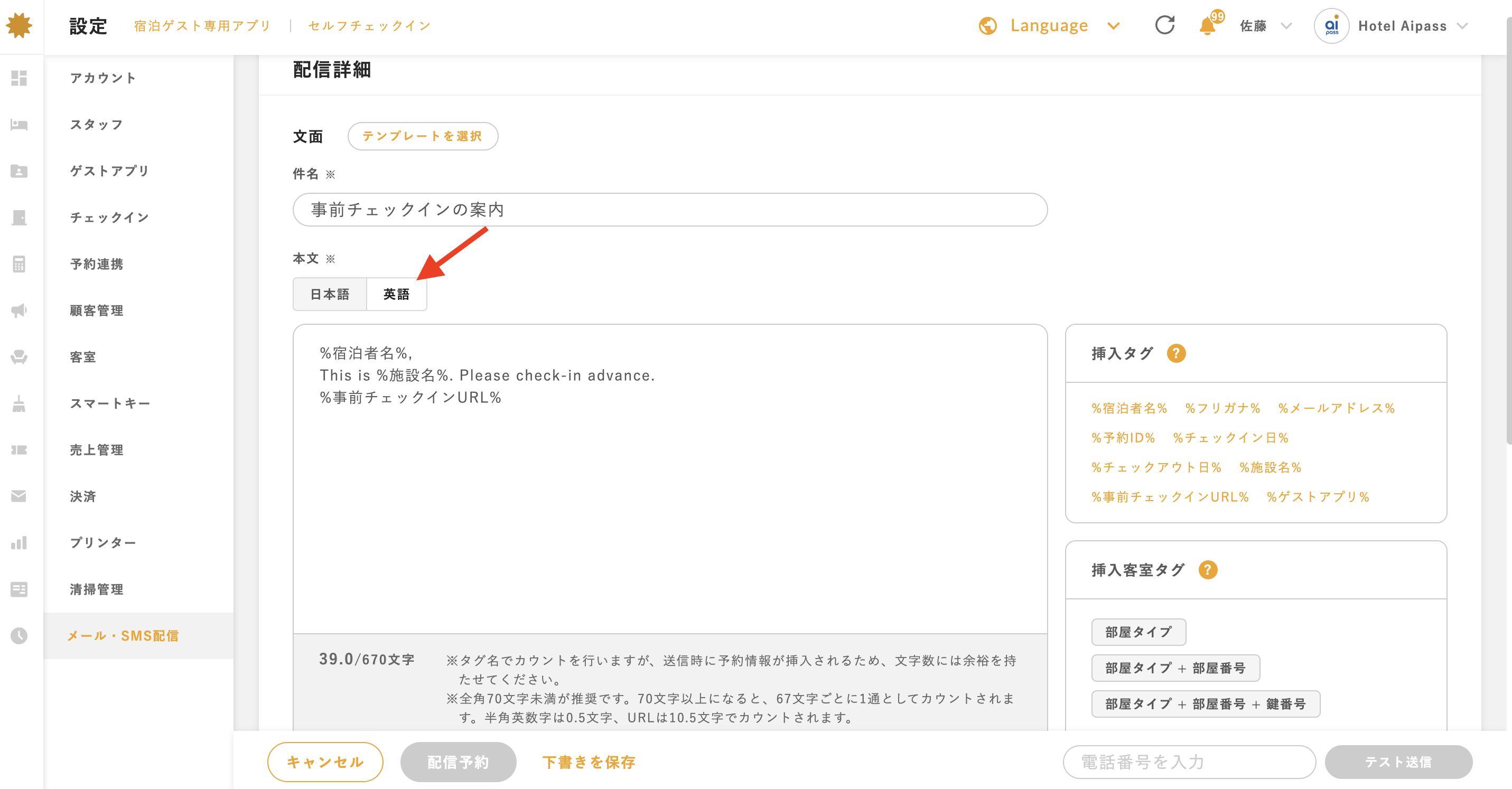Image resolution: width=1512 pixels, height=789 pixels.
Task: Insert the %予約ID% tag
Action: (x=1124, y=437)
